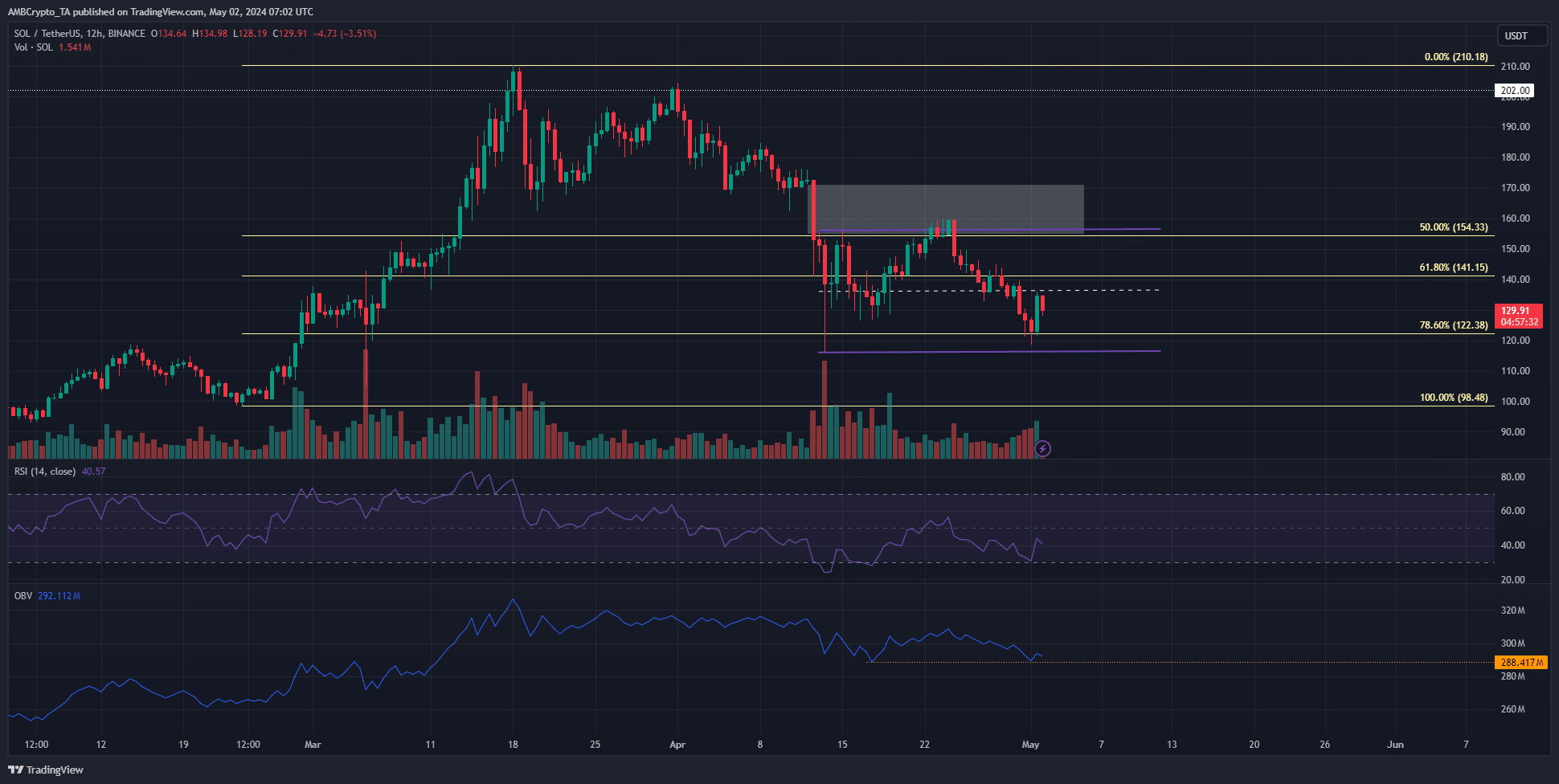Click the C129.91 close value in header
The image size is (1559, 784).
(x=290, y=34)
